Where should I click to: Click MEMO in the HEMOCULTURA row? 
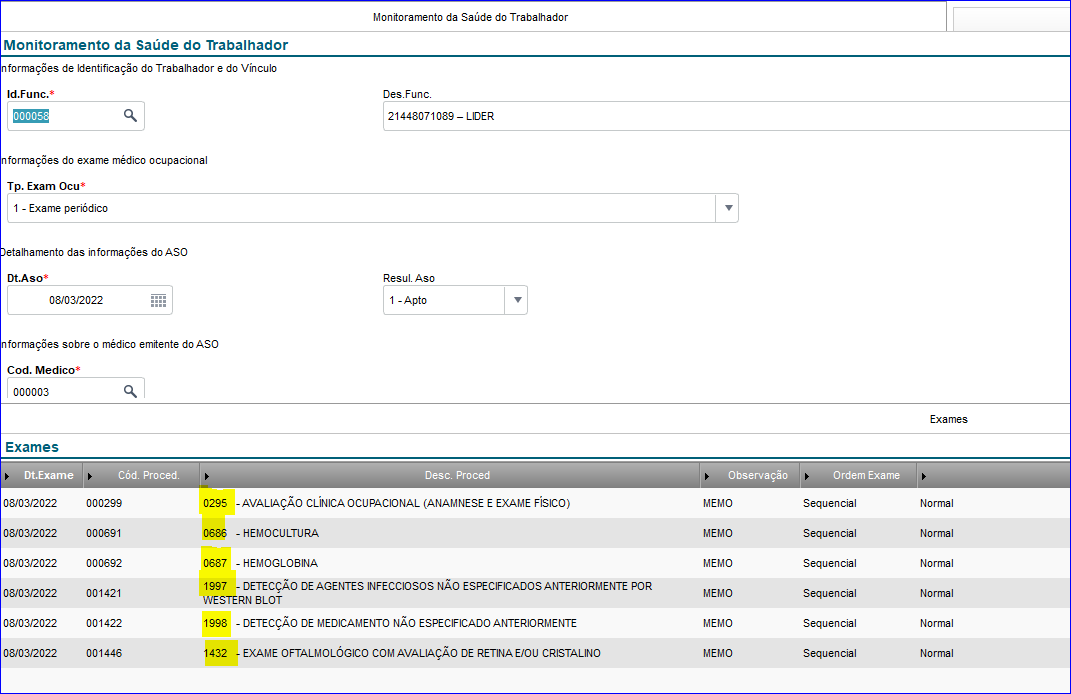pyautogui.click(x=718, y=533)
